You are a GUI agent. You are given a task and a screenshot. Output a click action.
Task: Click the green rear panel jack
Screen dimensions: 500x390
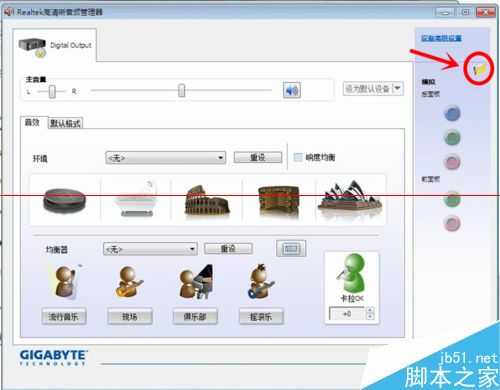pos(452,138)
